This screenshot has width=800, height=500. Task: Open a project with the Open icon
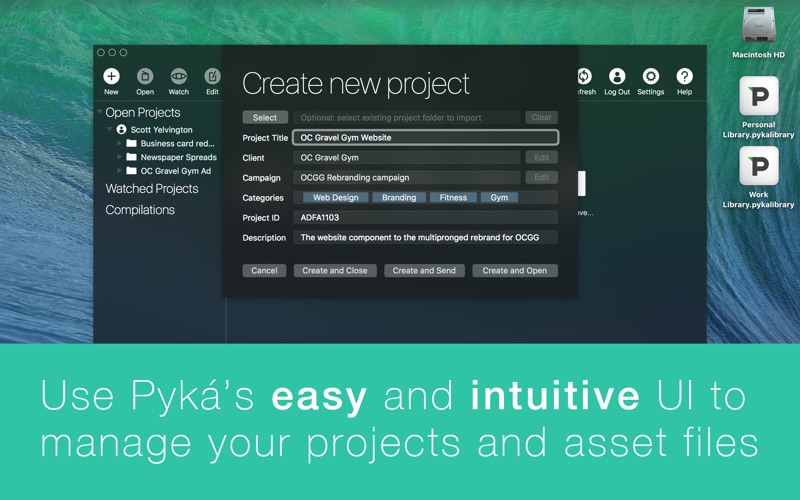[x=145, y=77]
